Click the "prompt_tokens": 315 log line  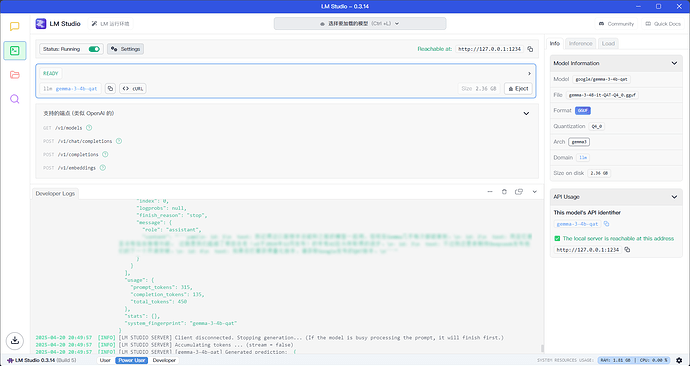(161, 287)
